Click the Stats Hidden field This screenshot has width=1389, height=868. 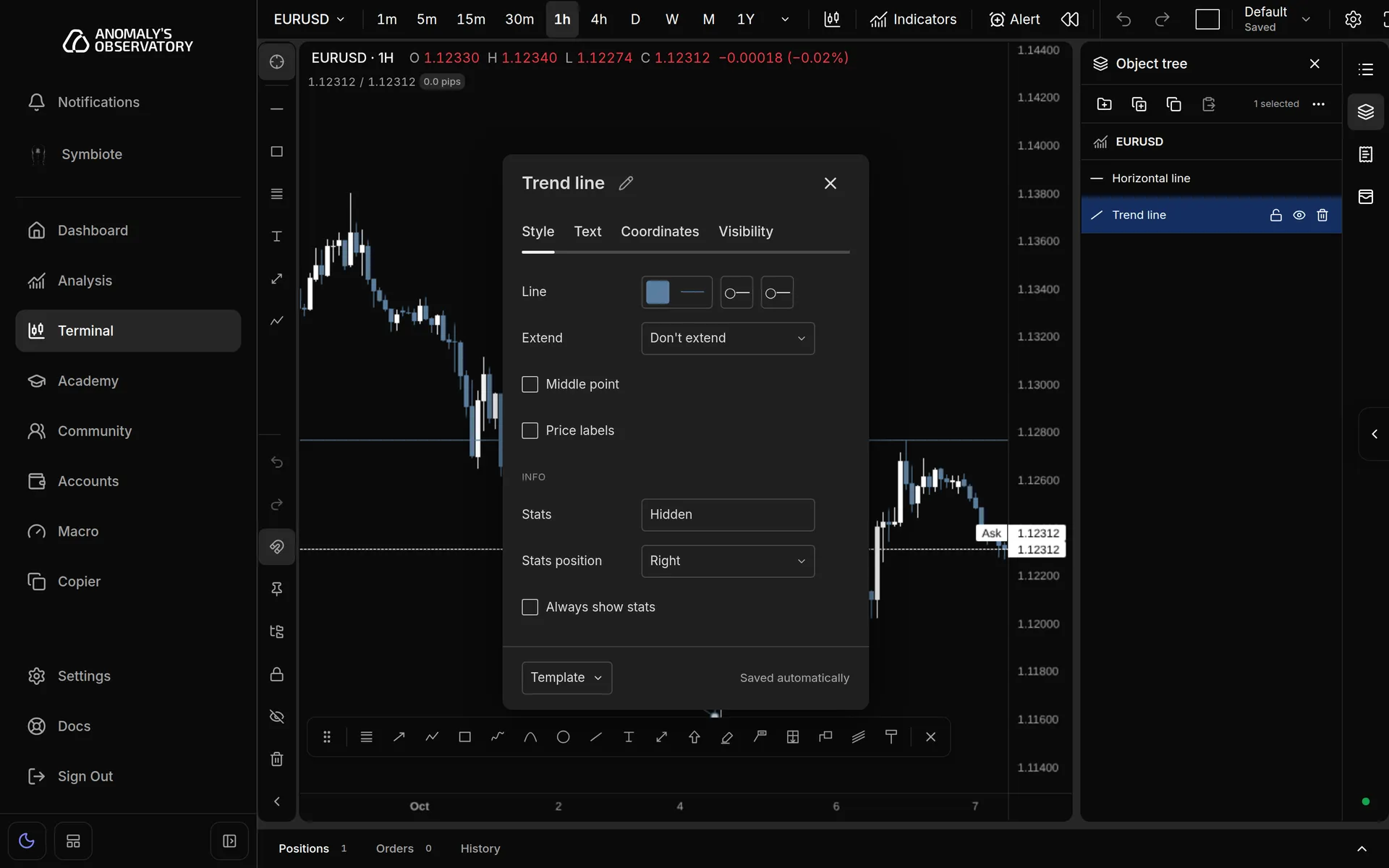pos(728,515)
